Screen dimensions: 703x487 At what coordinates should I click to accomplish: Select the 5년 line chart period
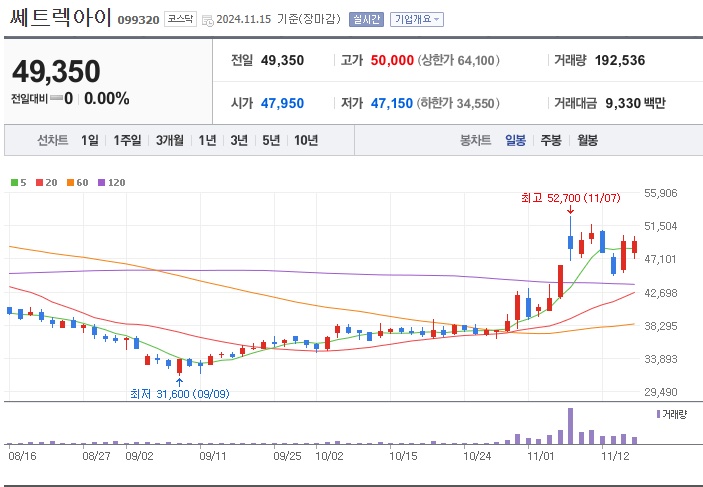click(x=271, y=140)
